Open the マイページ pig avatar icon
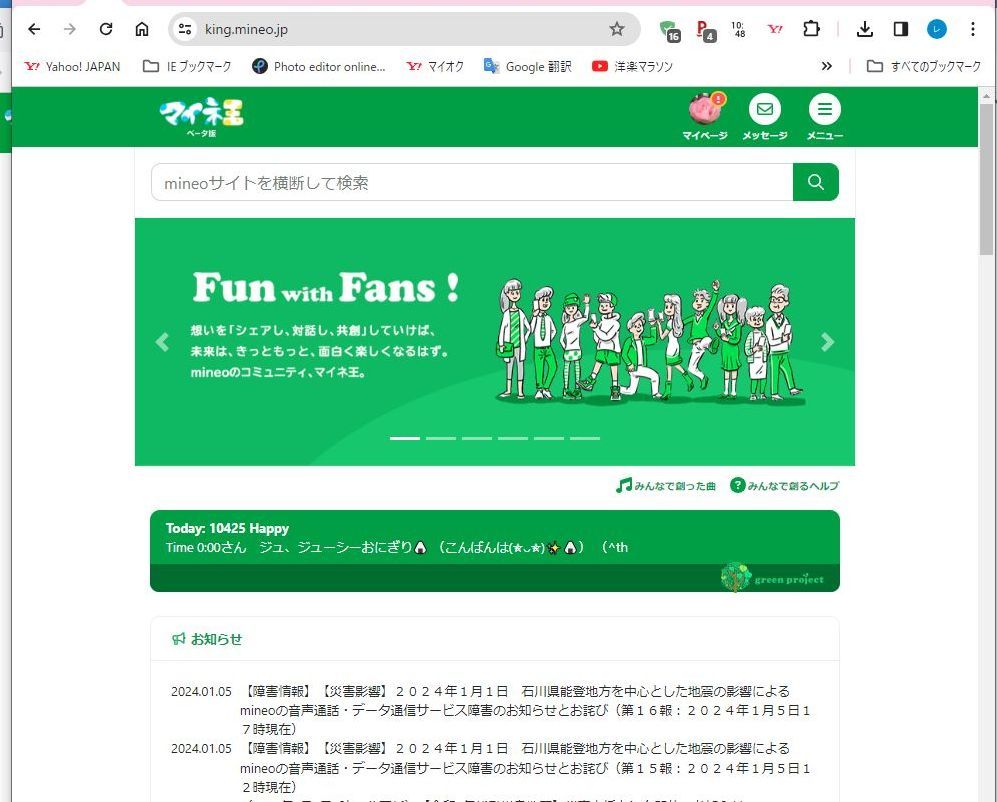 [705, 110]
